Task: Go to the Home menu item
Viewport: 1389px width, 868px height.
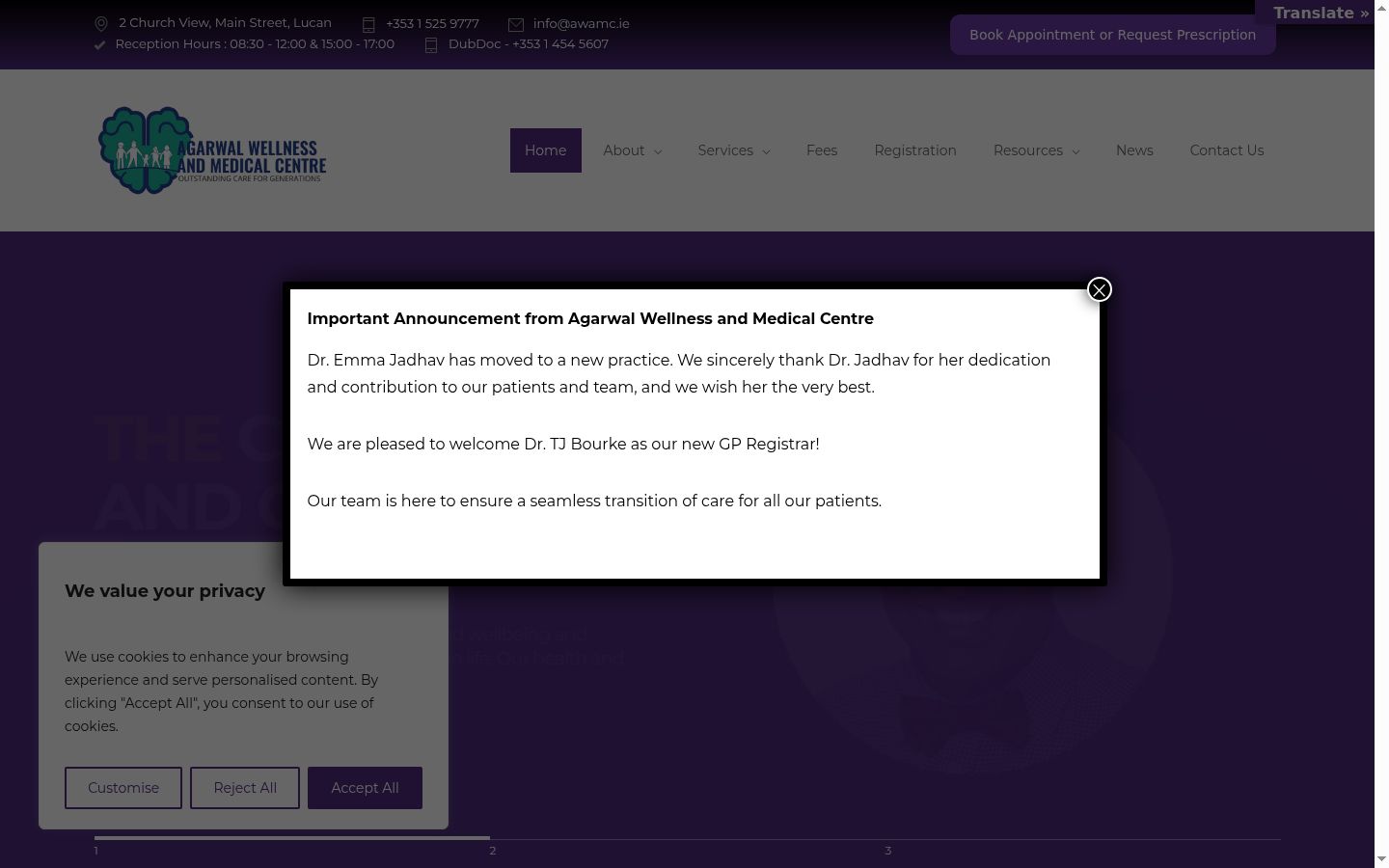Action: click(x=545, y=150)
